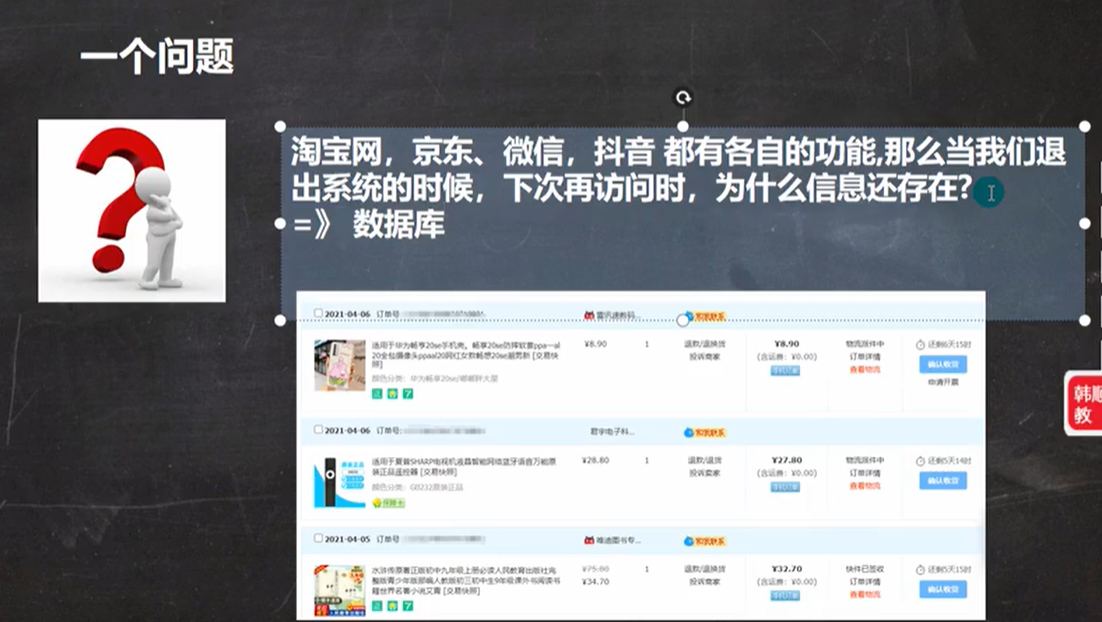Click the unit price ¥28.80
This screenshot has width=1102, height=622.
pyautogui.click(x=595, y=460)
